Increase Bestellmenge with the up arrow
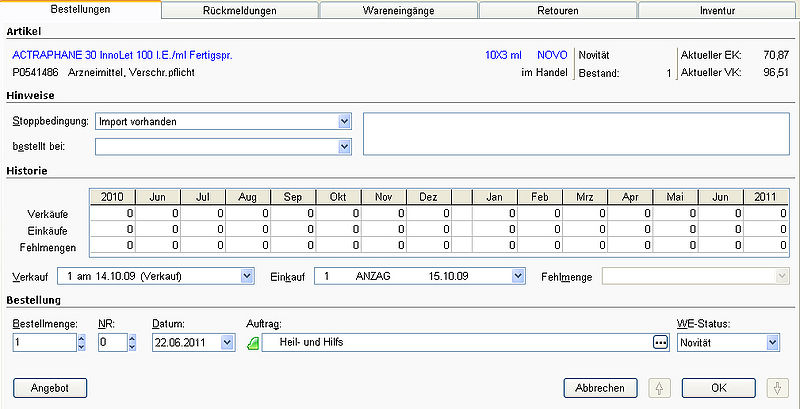 point(81,339)
